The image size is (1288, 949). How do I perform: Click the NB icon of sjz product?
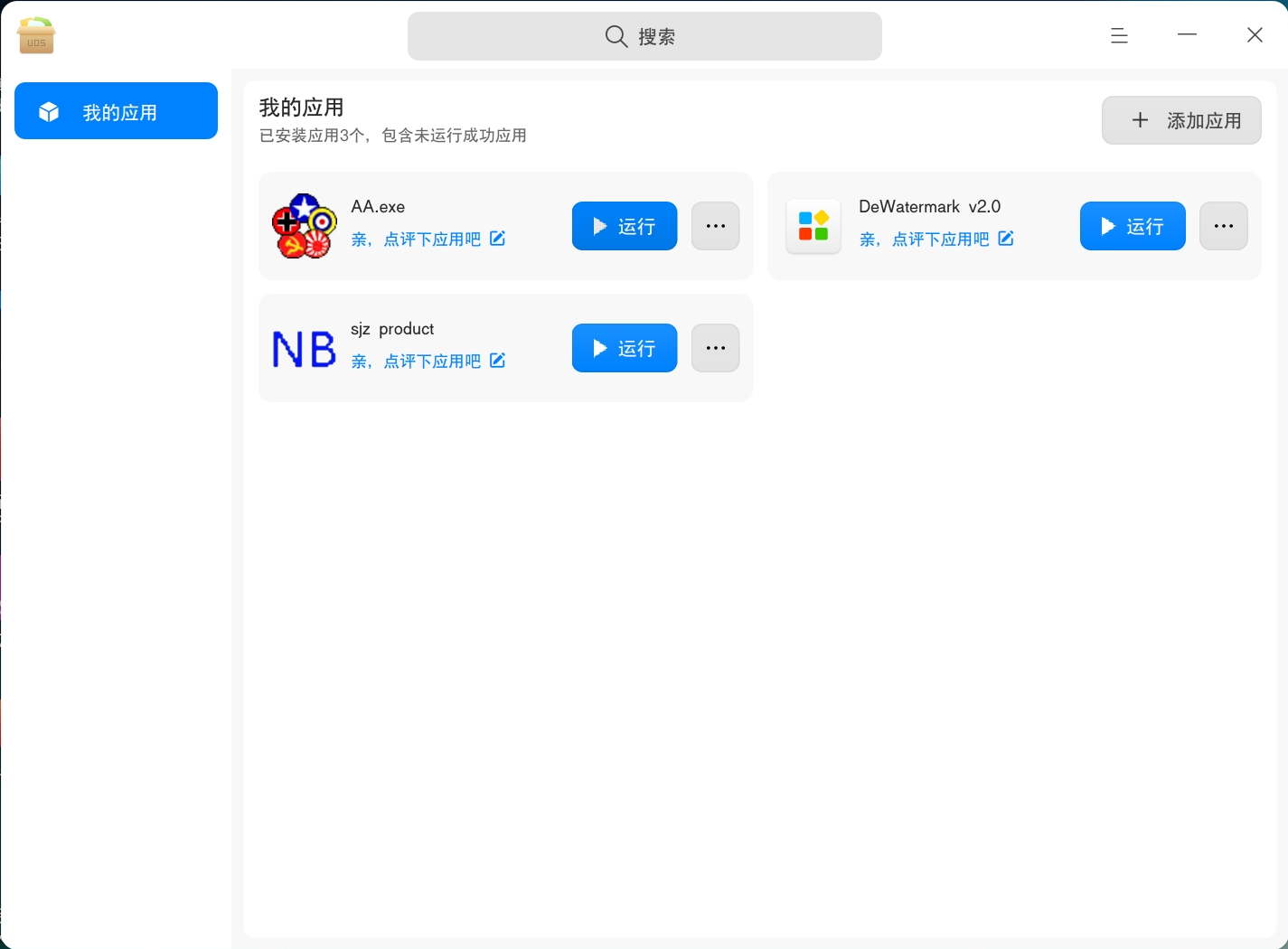click(304, 348)
